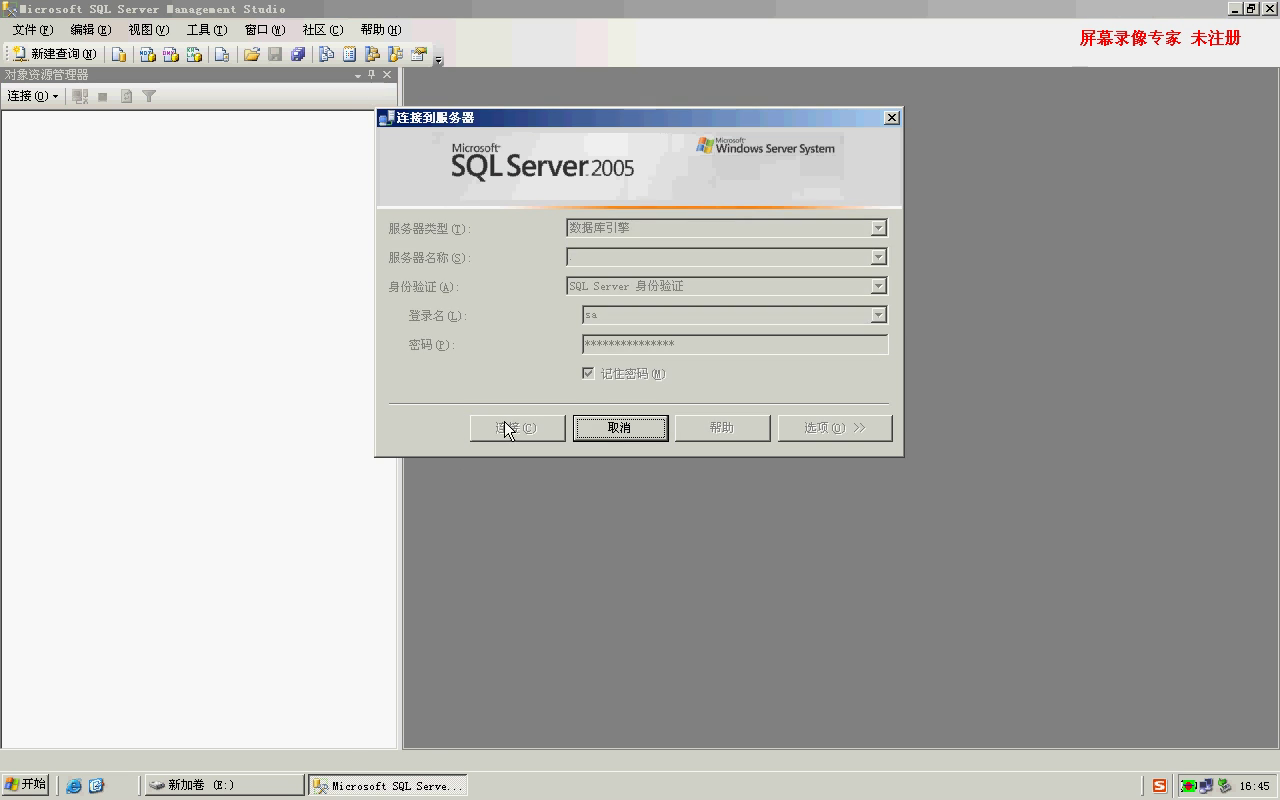Image resolution: width=1280 pixels, height=800 pixels.
Task: Open the 对象资源管理器 window position arrow
Action: 358,75
